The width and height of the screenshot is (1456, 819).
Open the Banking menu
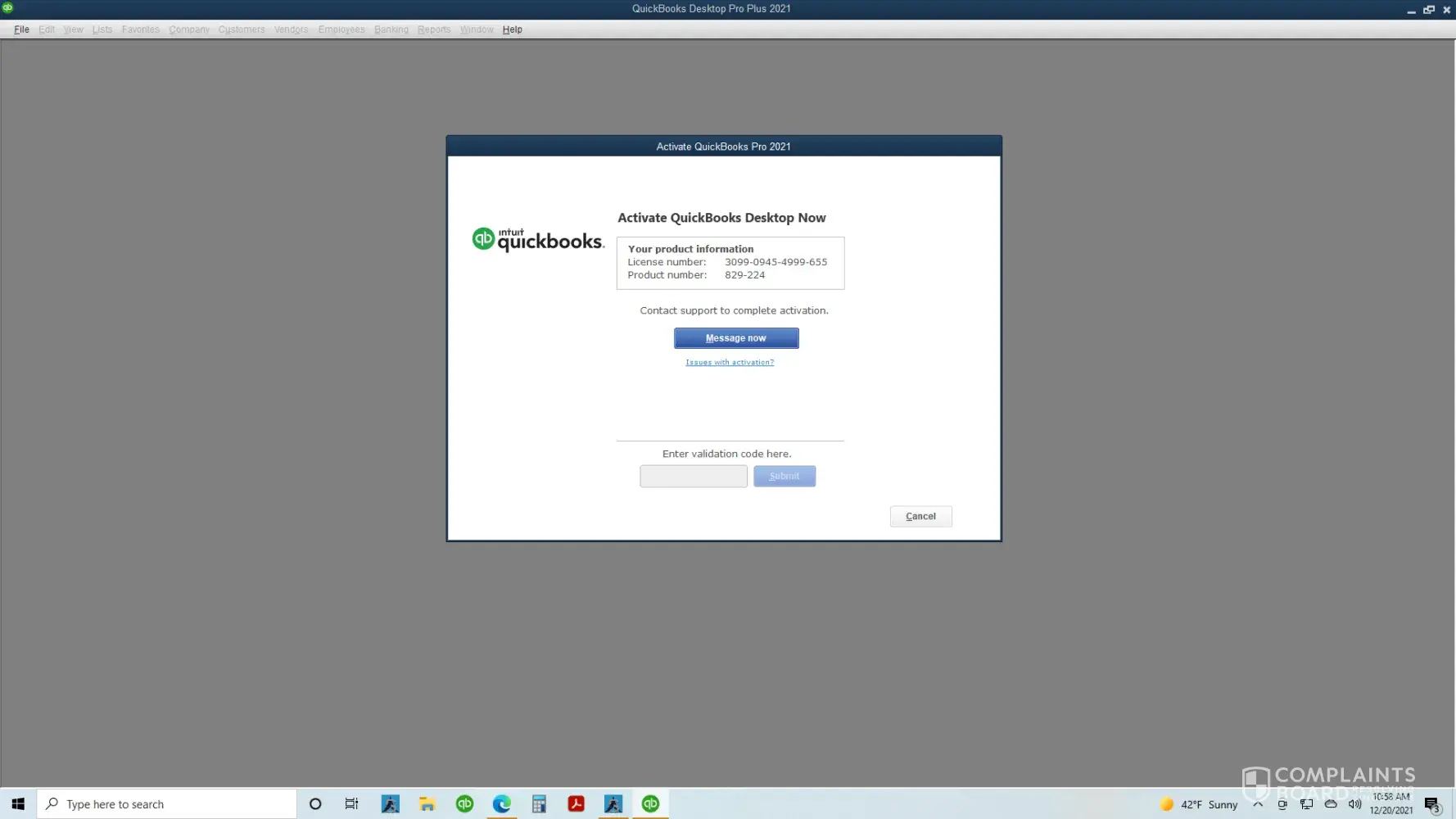coord(391,29)
